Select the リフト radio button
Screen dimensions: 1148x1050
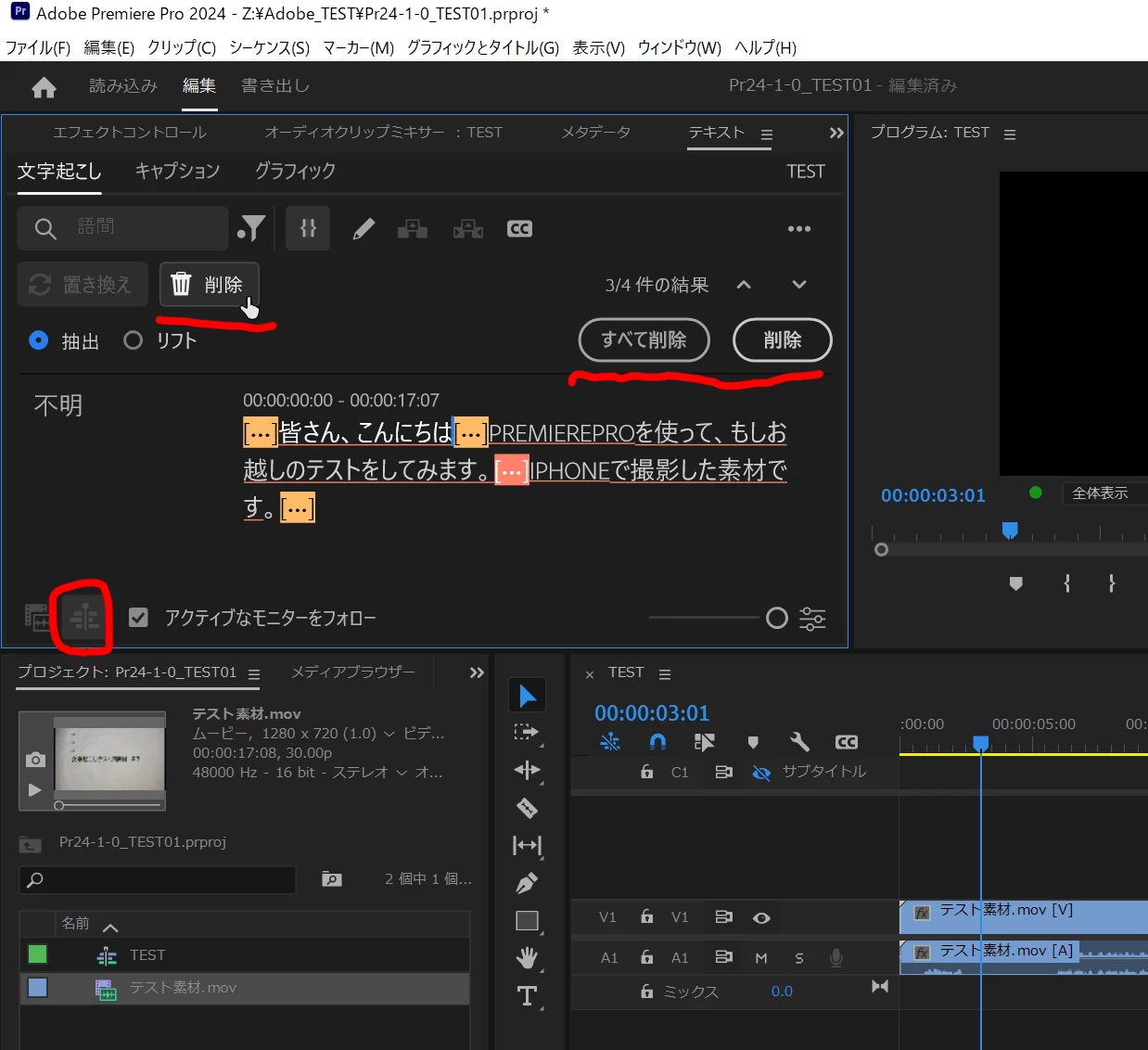coord(134,340)
